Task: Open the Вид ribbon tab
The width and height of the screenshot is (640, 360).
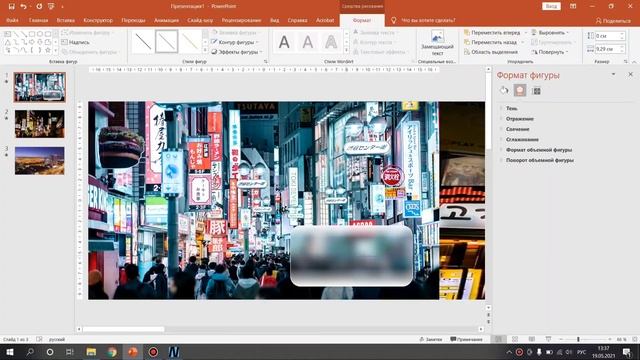Action: tap(275, 20)
